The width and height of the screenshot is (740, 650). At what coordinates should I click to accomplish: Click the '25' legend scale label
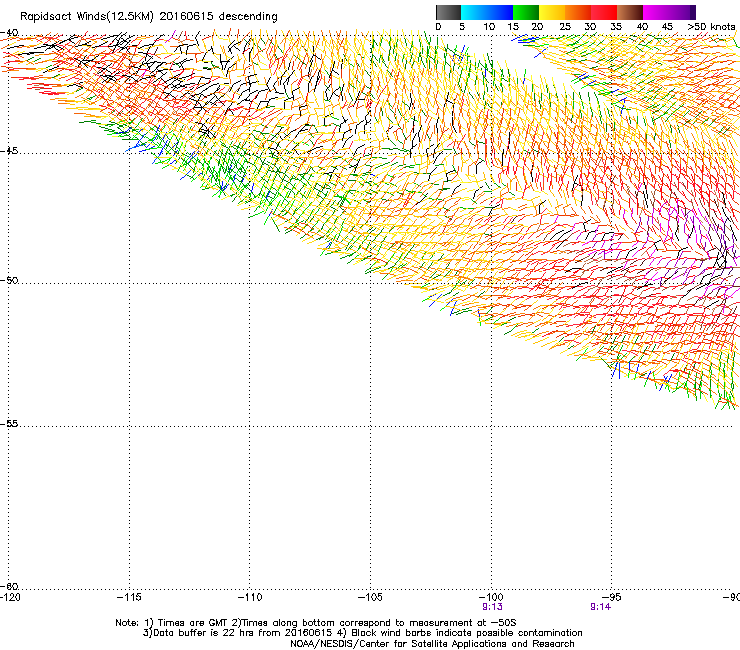(565, 27)
